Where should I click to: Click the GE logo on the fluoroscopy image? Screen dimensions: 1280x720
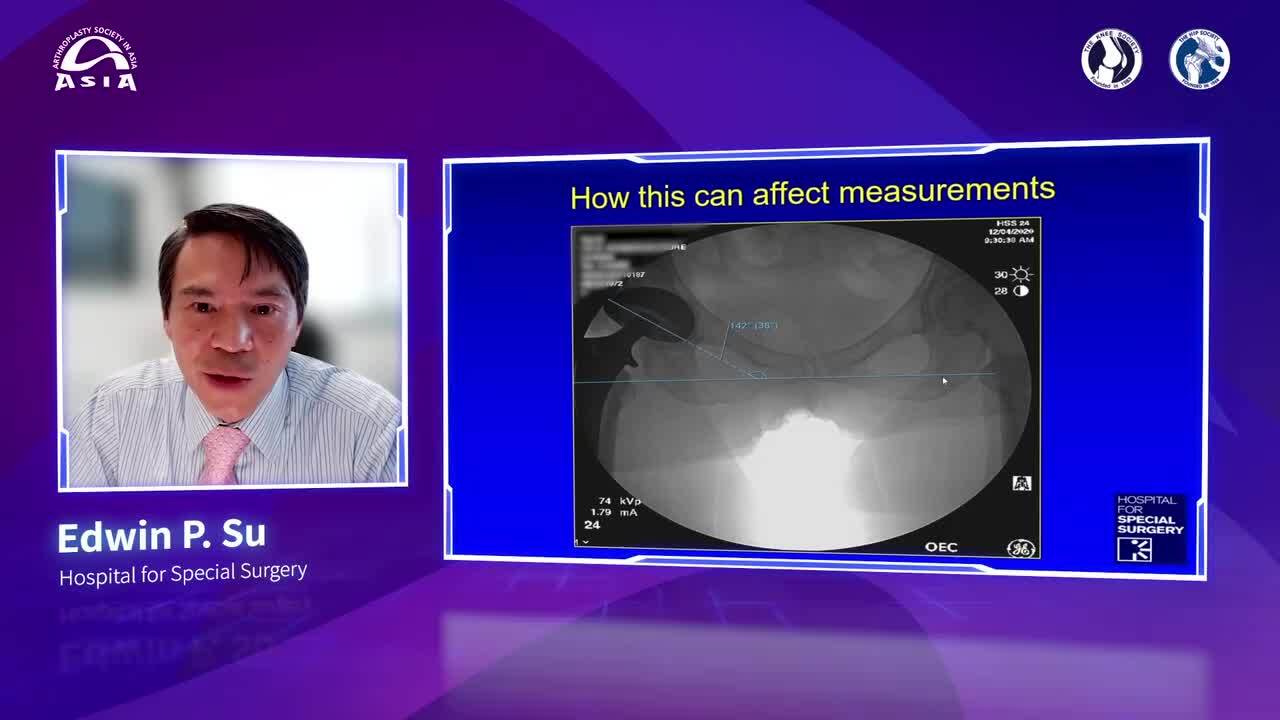tap(1020, 547)
